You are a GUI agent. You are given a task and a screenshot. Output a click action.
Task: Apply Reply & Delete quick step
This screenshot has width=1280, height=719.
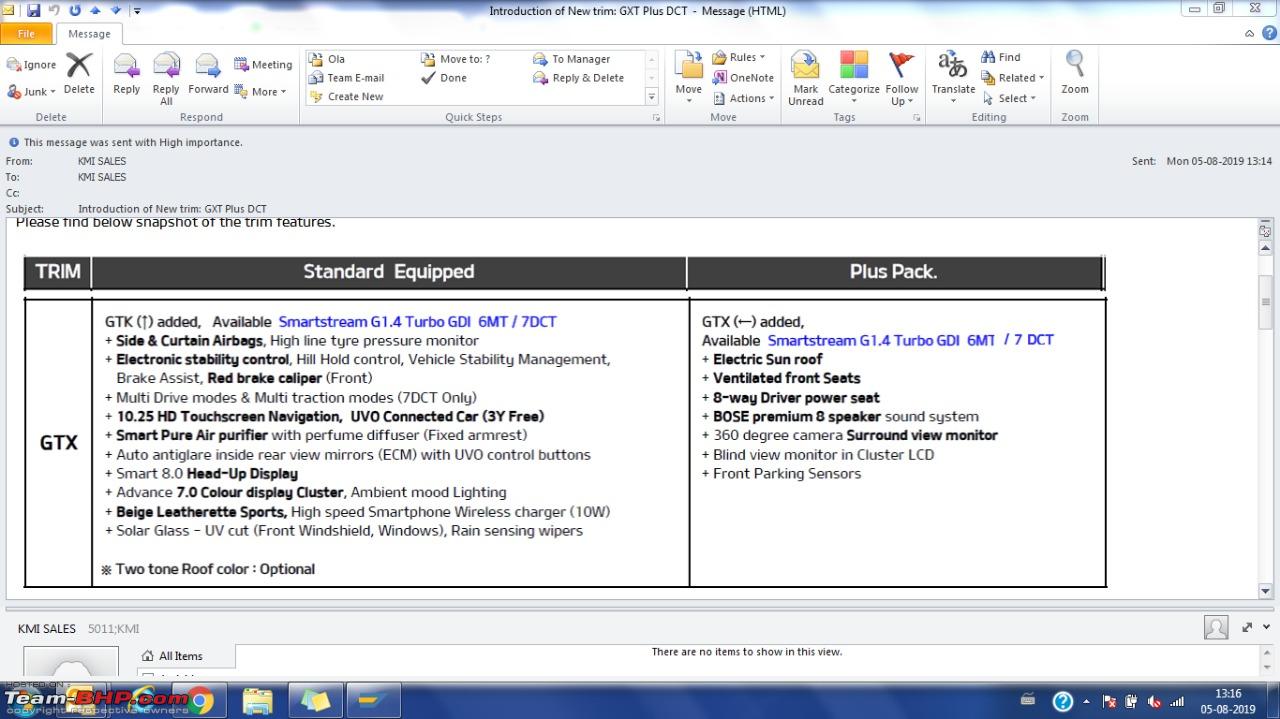point(579,78)
